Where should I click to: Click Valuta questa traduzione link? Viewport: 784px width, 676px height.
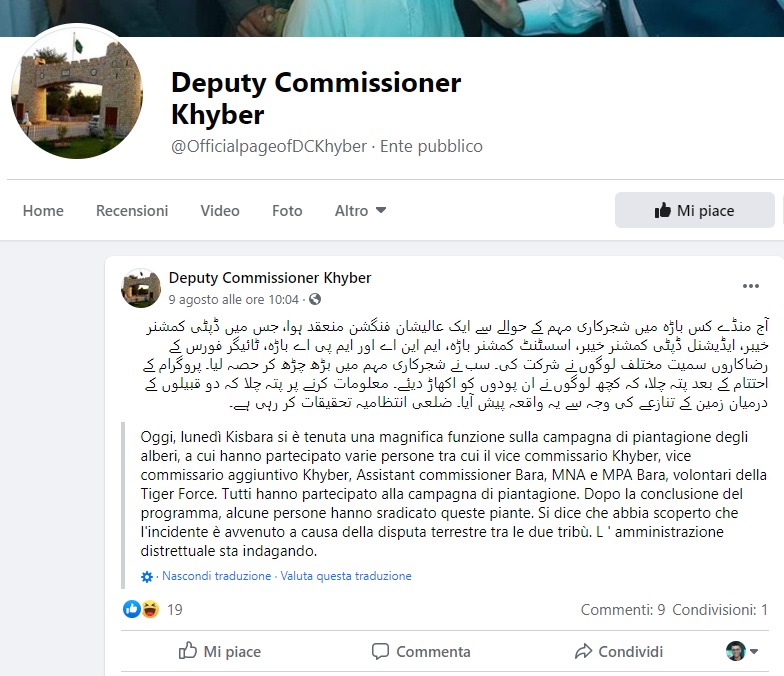click(346, 576)
